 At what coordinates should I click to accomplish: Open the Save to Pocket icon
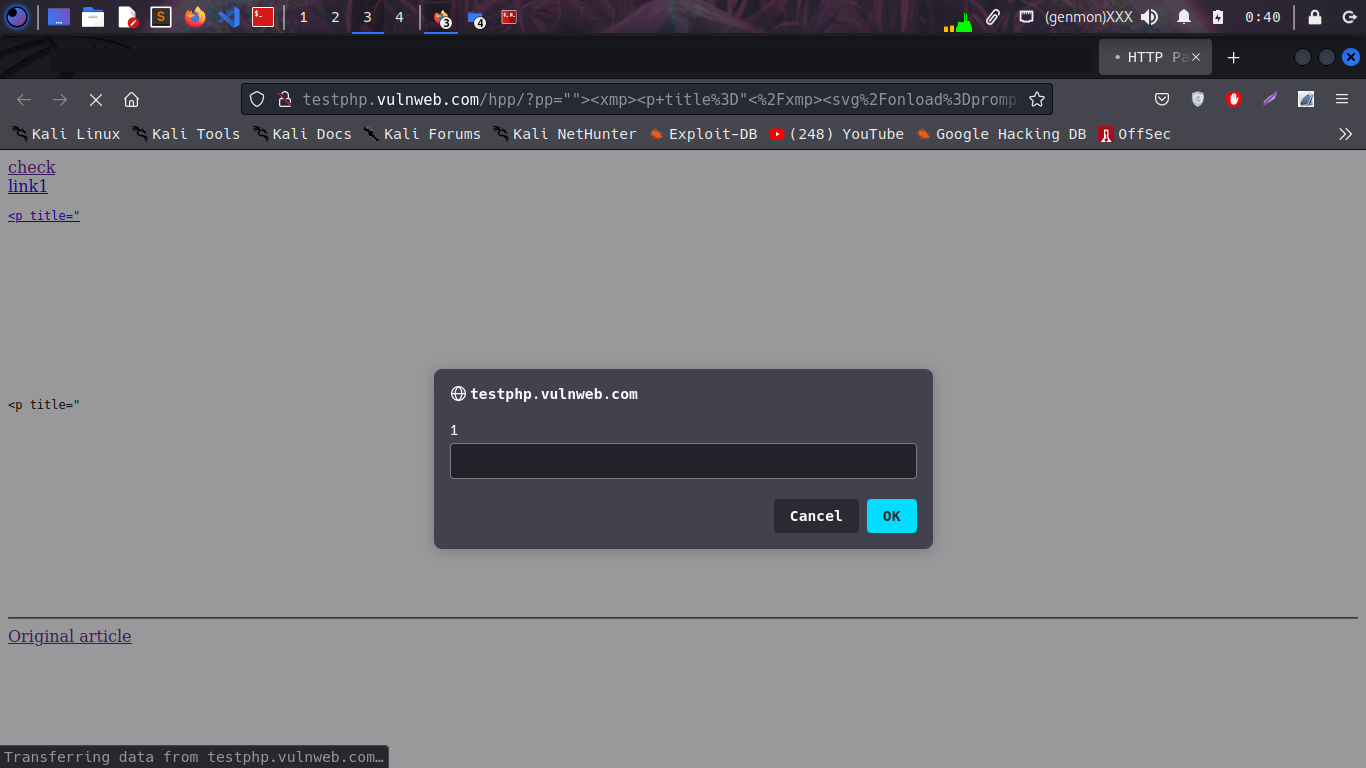tap(1162, 99)
